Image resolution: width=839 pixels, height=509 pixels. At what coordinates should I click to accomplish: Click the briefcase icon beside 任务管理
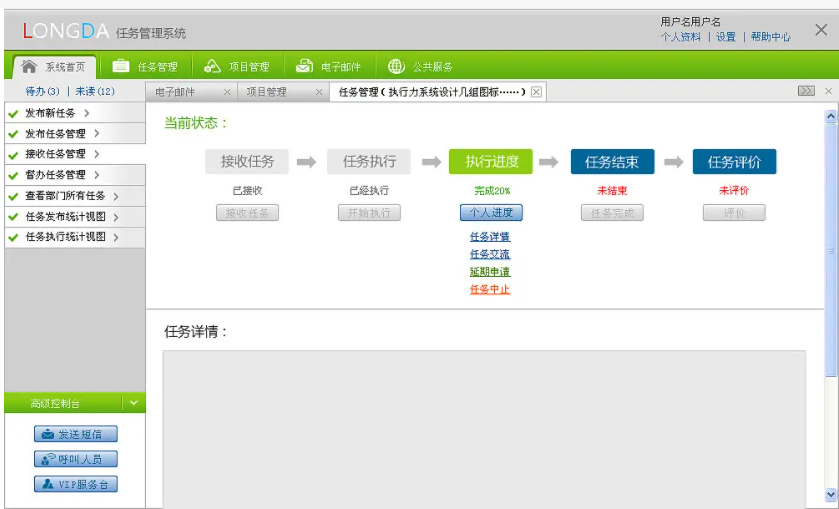coord(121,67)
